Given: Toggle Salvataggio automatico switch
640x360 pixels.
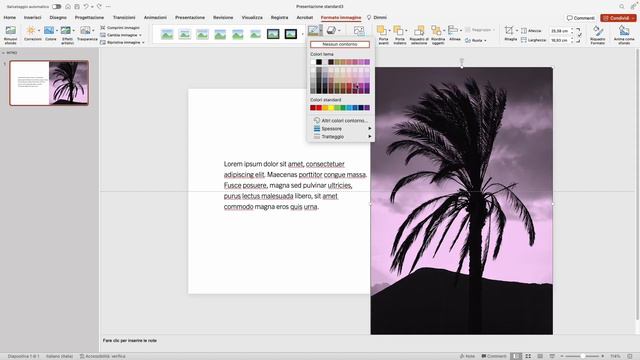Looking at the screenshot, I should [x=56, y=7].
